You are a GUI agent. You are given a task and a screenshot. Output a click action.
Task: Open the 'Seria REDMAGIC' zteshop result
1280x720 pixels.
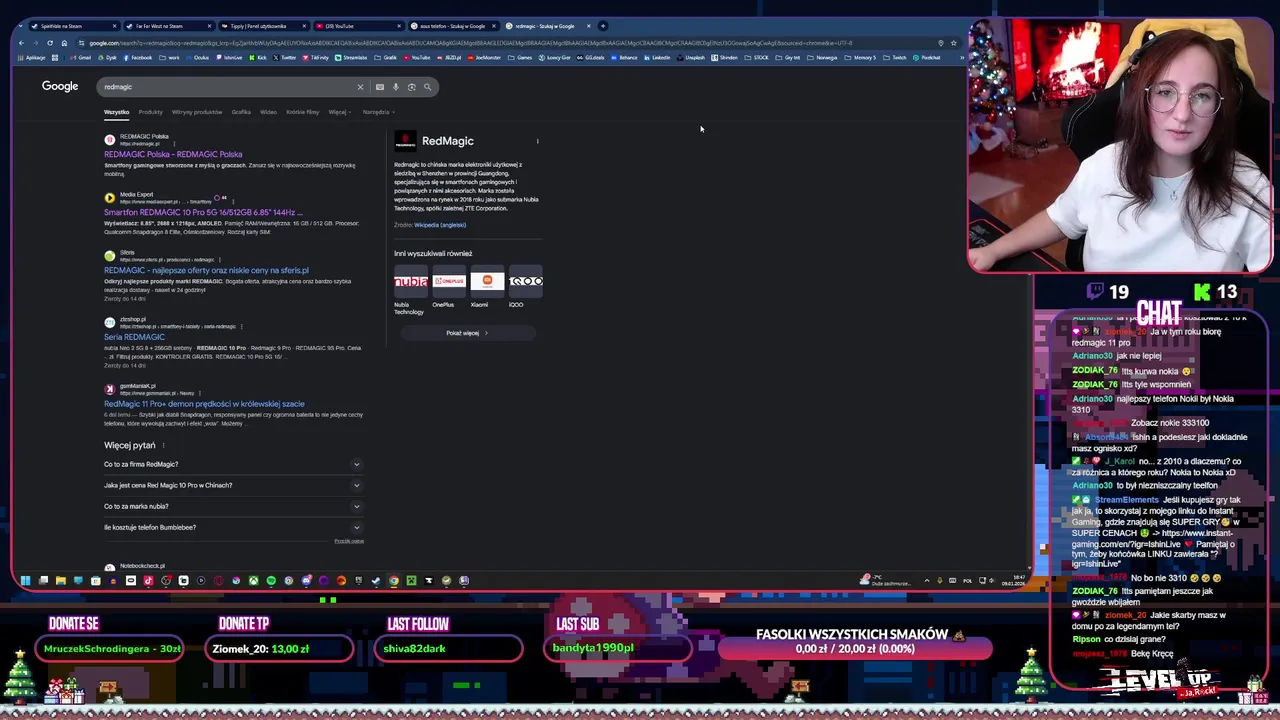coord(134,338)
